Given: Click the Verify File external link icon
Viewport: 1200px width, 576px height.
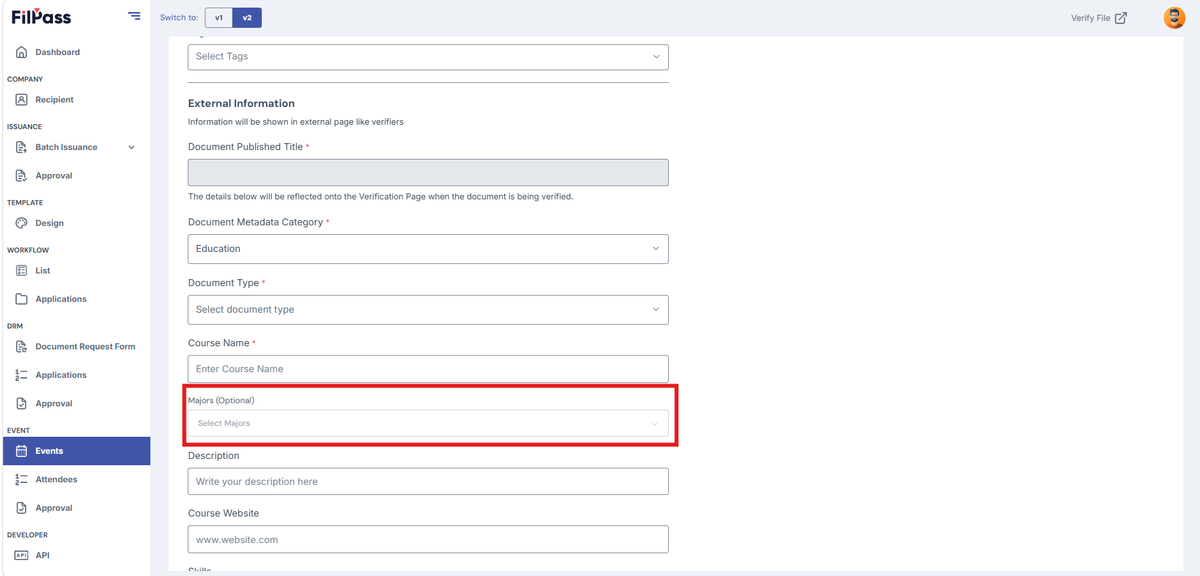Looking at the screenshot, I should click(1121, 17).
